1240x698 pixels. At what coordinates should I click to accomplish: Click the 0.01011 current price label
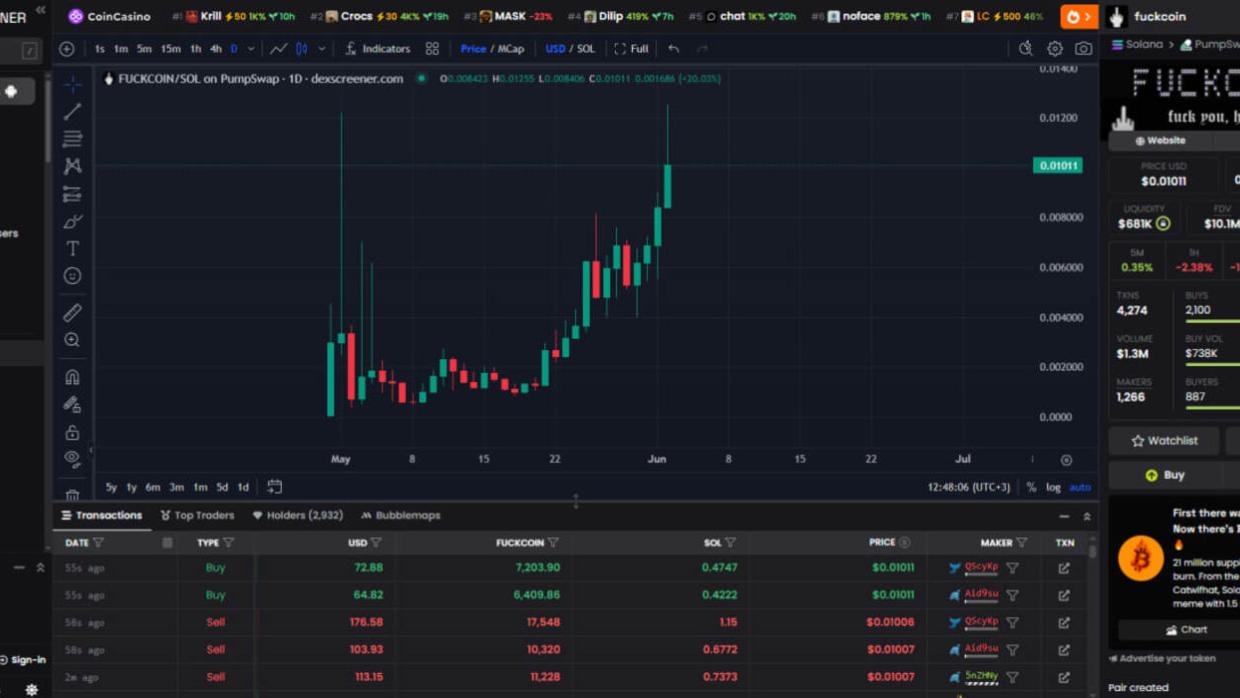pos(1058,166)
